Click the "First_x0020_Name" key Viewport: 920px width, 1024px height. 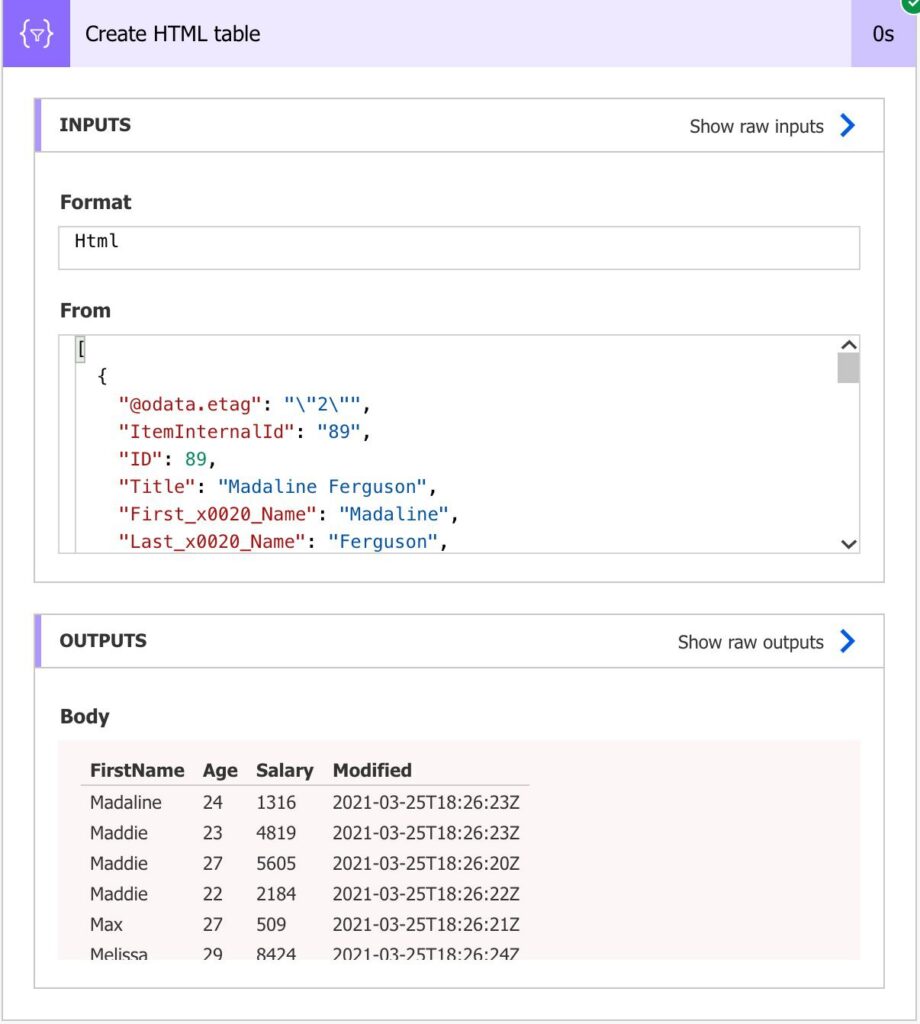(218, 514)
